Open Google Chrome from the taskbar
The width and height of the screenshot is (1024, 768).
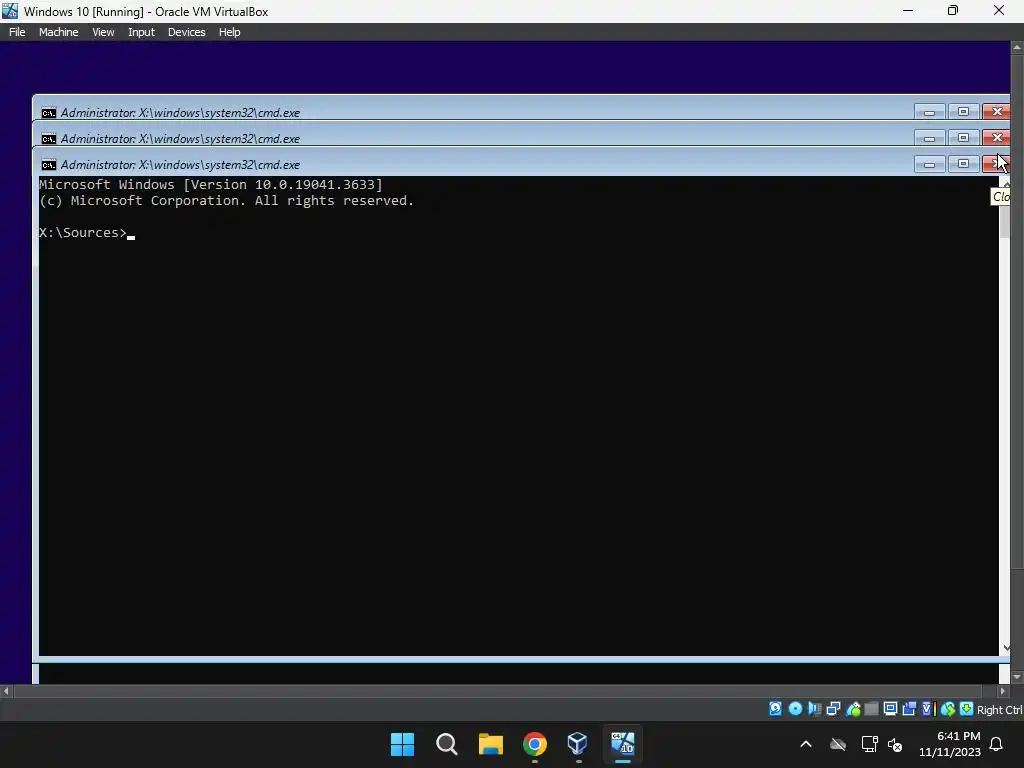535,744
